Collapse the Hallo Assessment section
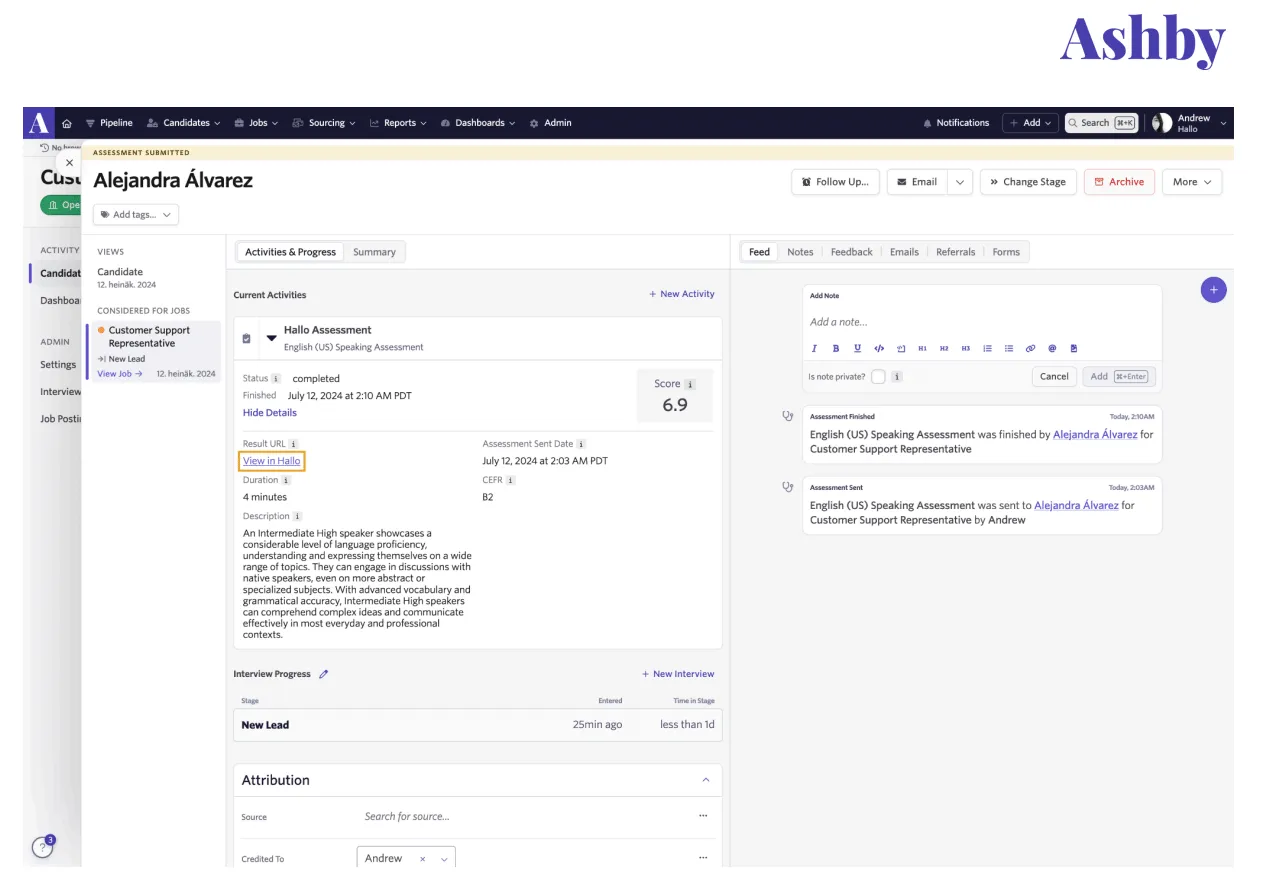 pos(271,338)
